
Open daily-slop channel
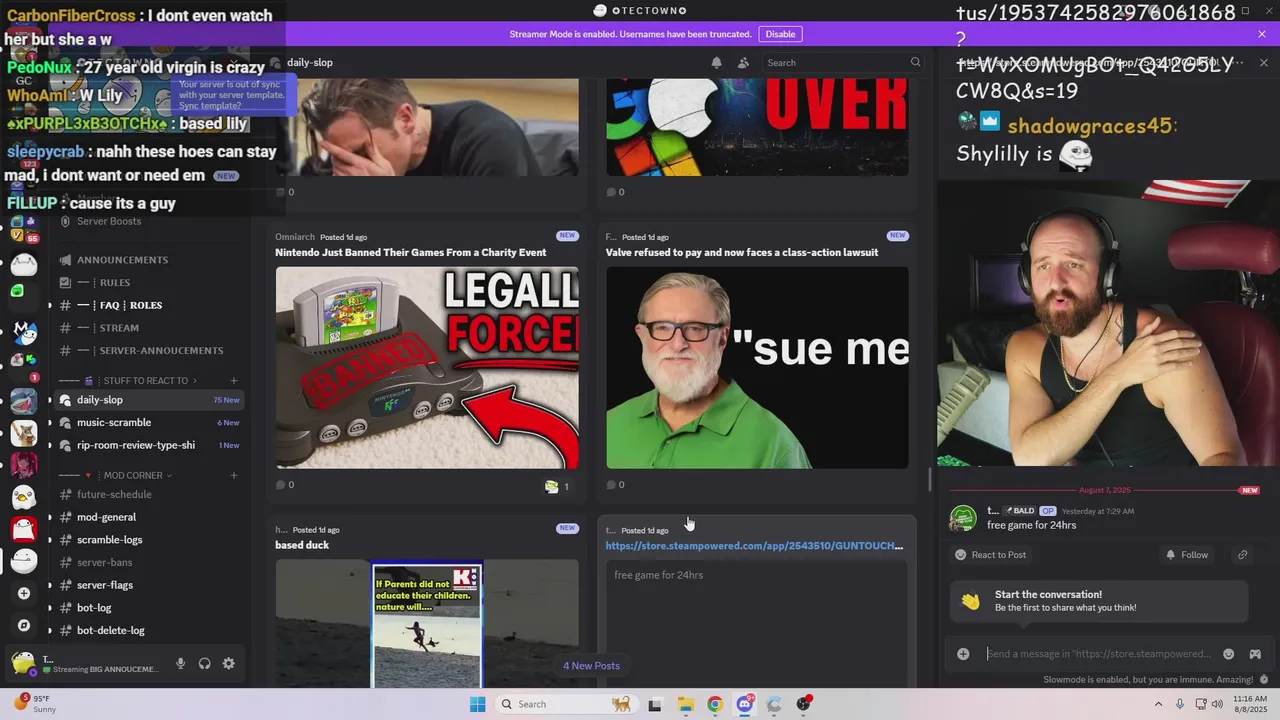[x=150, y=400]
